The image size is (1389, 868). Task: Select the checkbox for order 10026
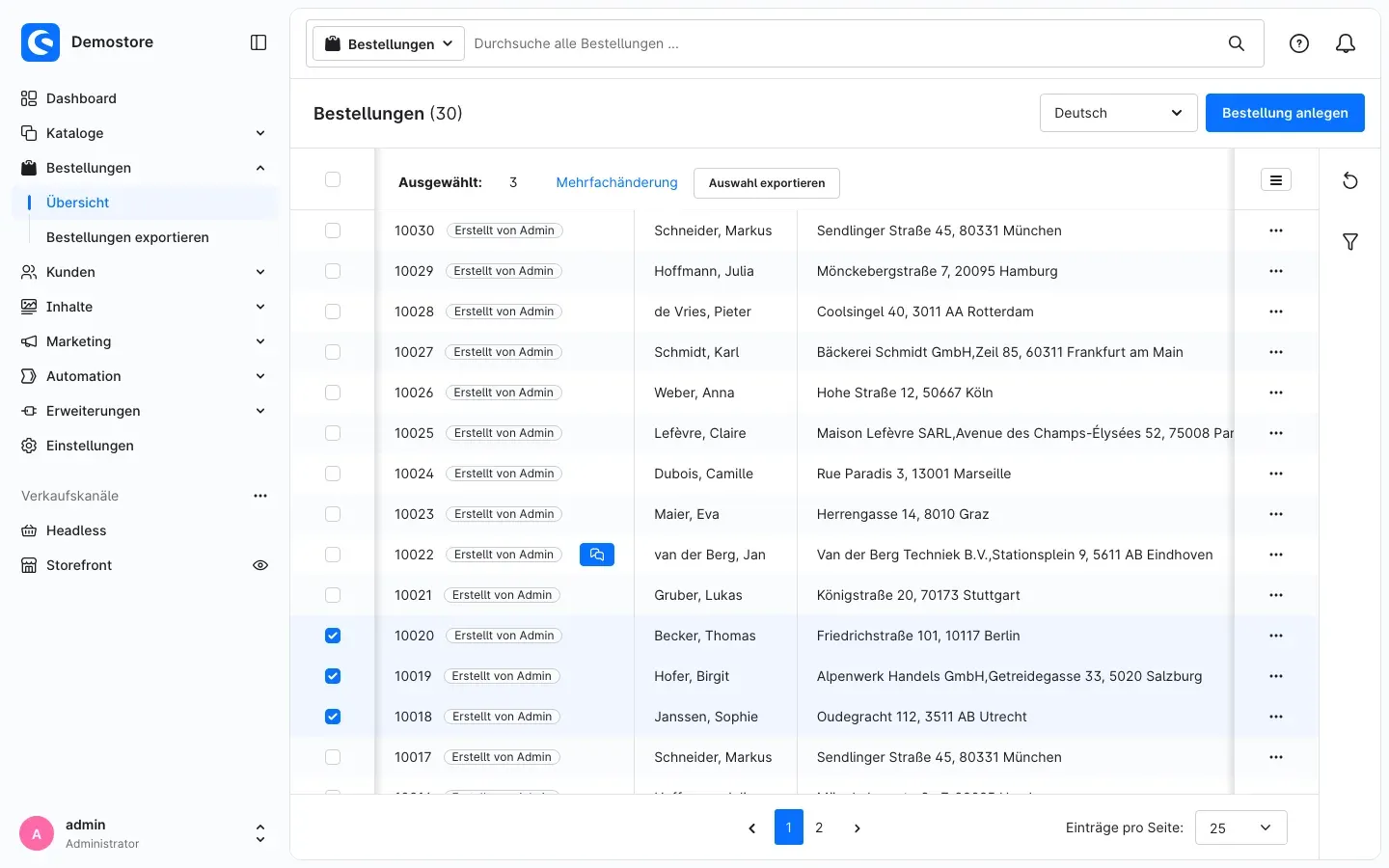tap(333, 393)
